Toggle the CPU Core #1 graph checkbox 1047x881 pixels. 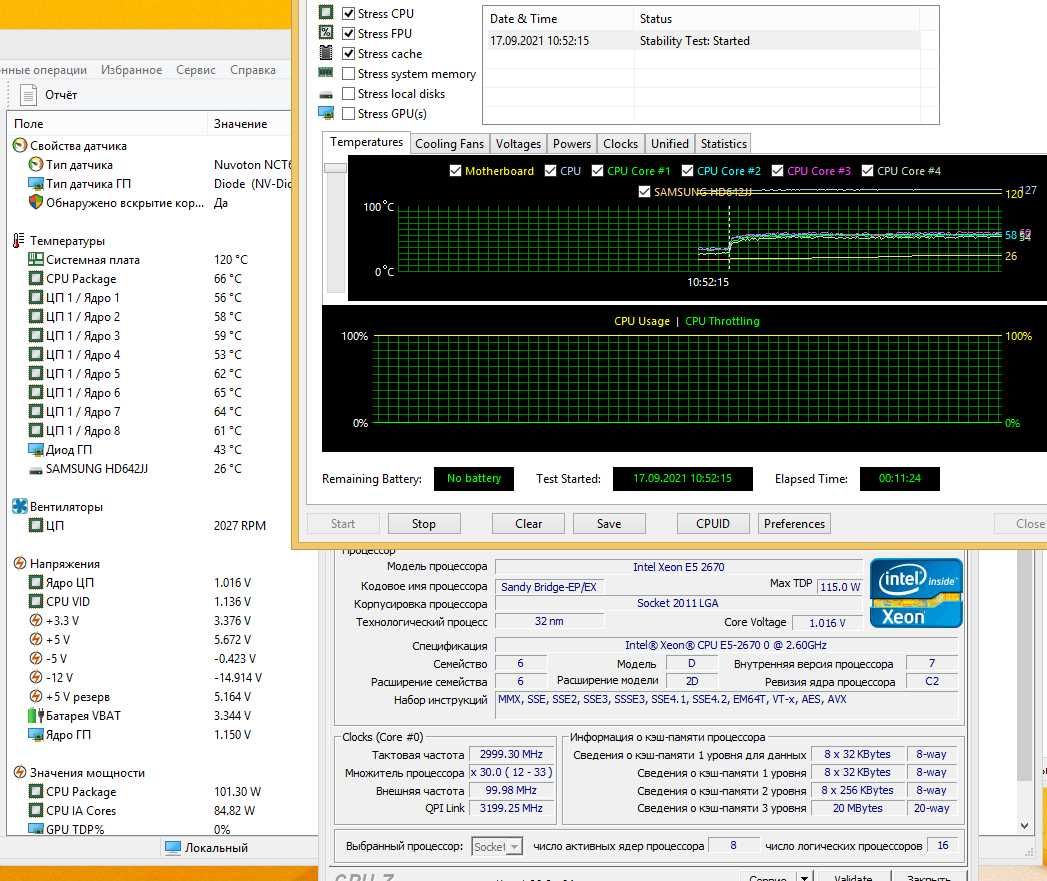(x=597, y=170)
